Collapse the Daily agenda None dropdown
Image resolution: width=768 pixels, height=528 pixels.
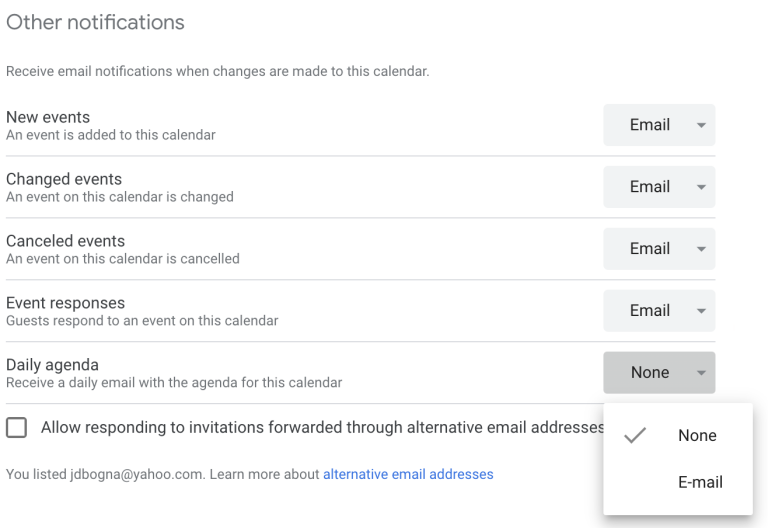click(x=659, y=373)
